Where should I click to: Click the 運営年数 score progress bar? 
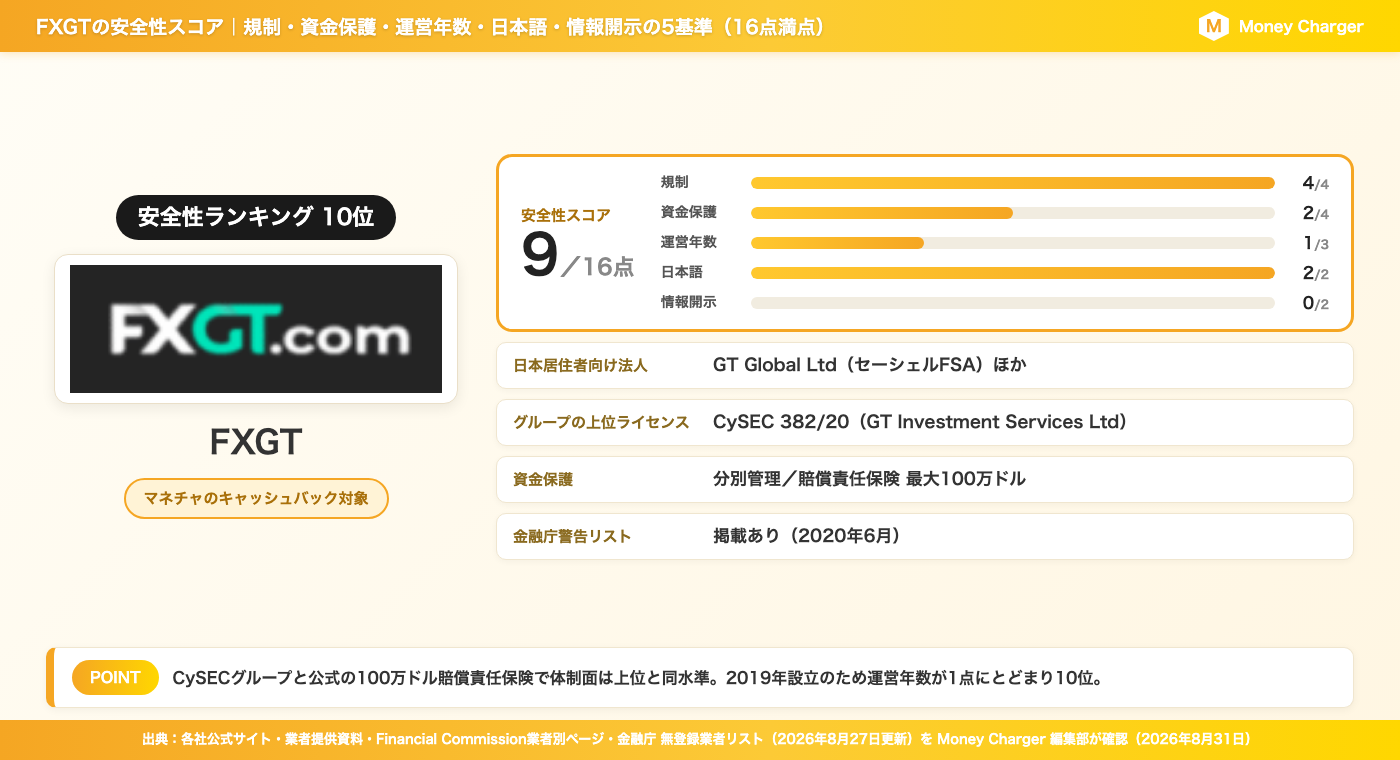point(1012,243)
